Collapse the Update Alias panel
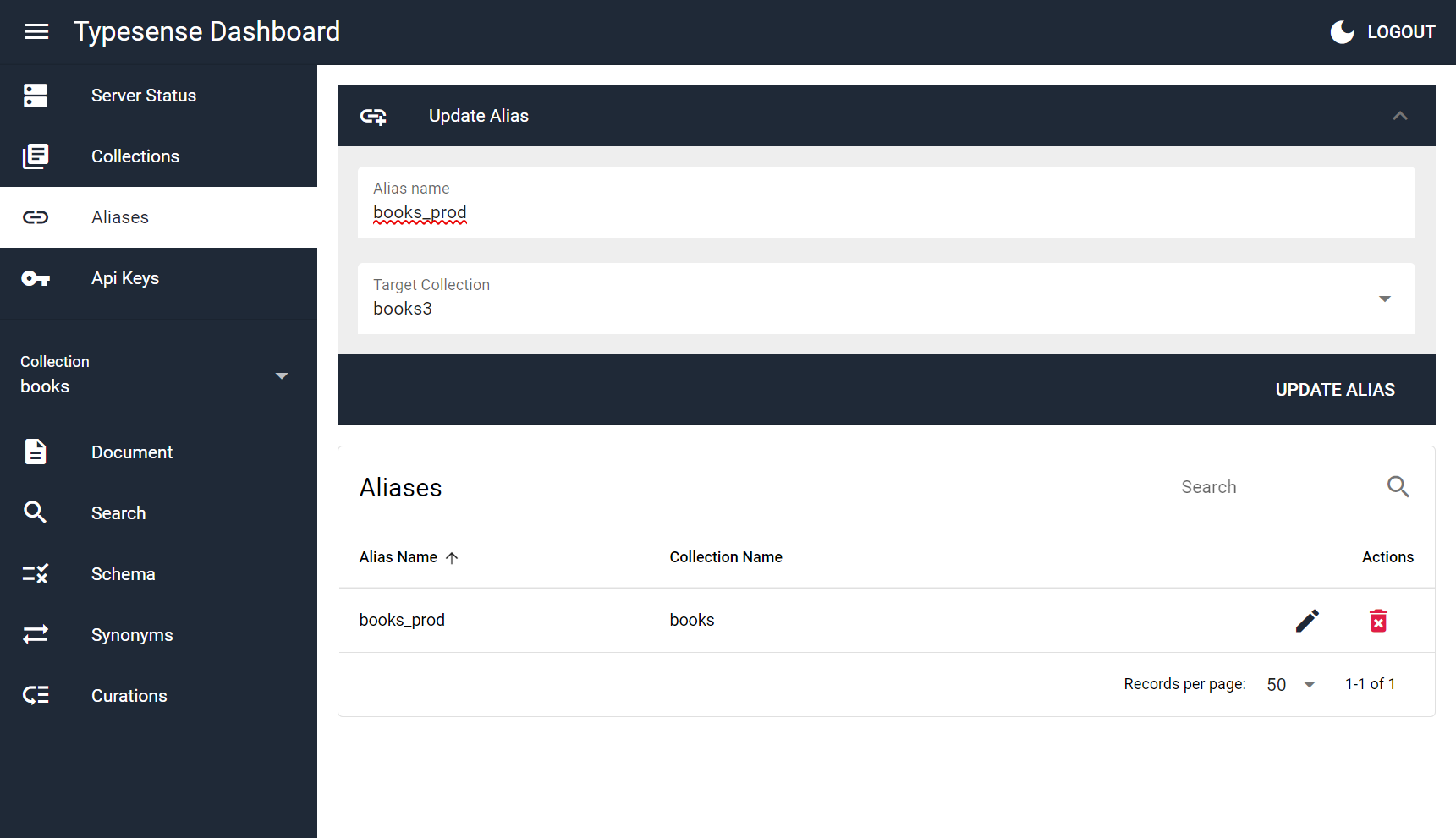The image size is (1456, 838). tap(1400, 116)
